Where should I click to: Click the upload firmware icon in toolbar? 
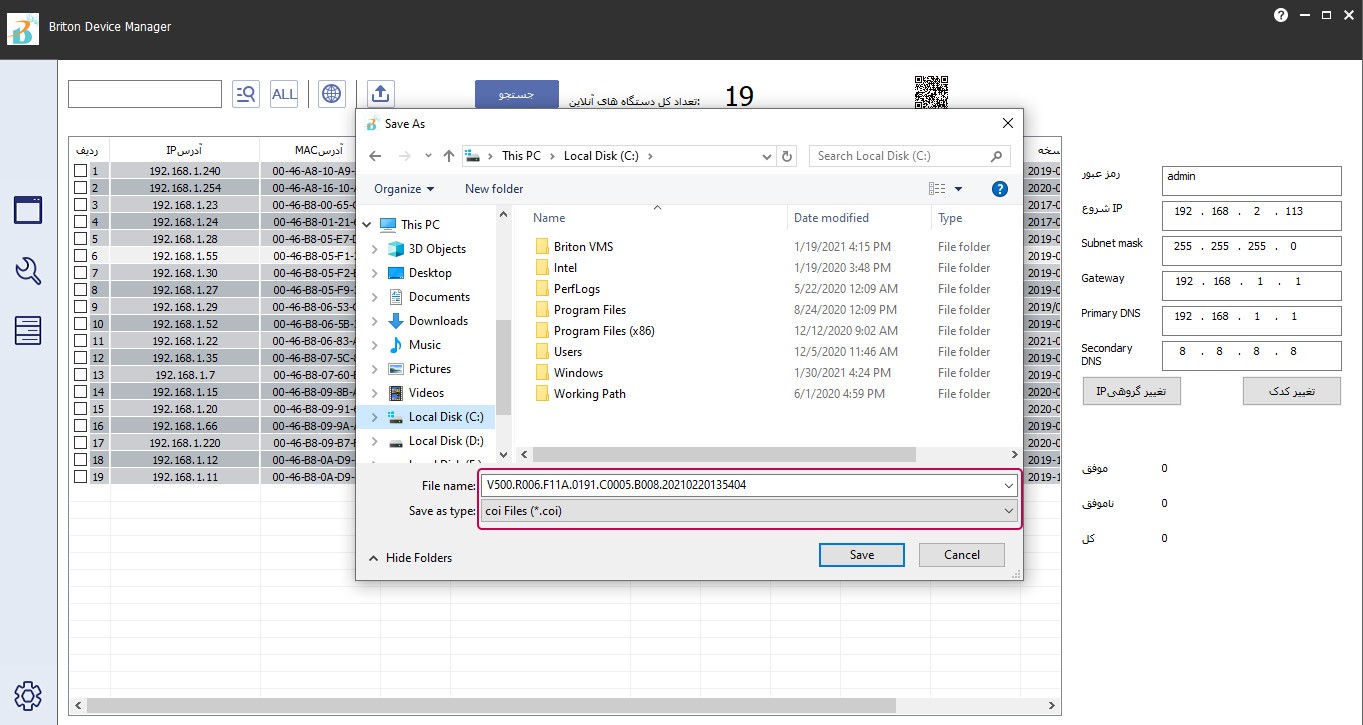coord(380,94)
